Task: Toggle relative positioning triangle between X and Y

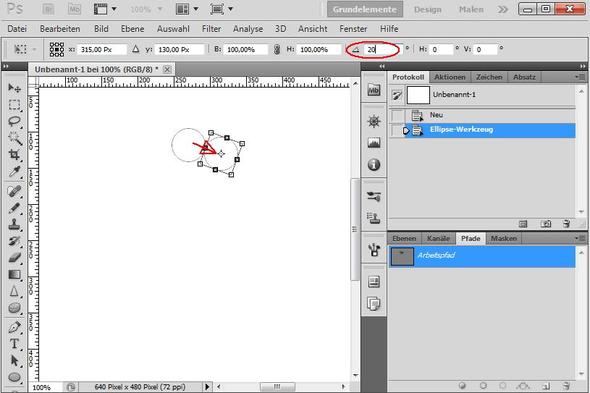Action: pyautogui.click(x=135, y=49)
